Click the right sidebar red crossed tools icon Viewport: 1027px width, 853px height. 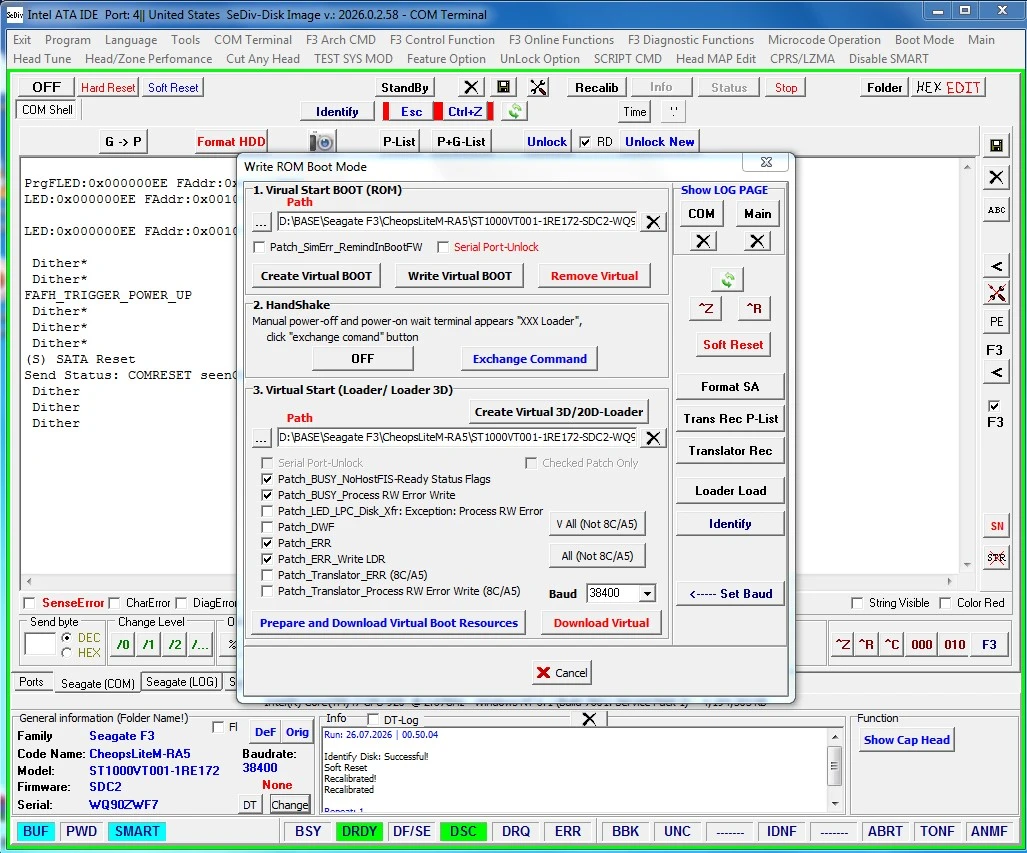click(x=996, y=293)
